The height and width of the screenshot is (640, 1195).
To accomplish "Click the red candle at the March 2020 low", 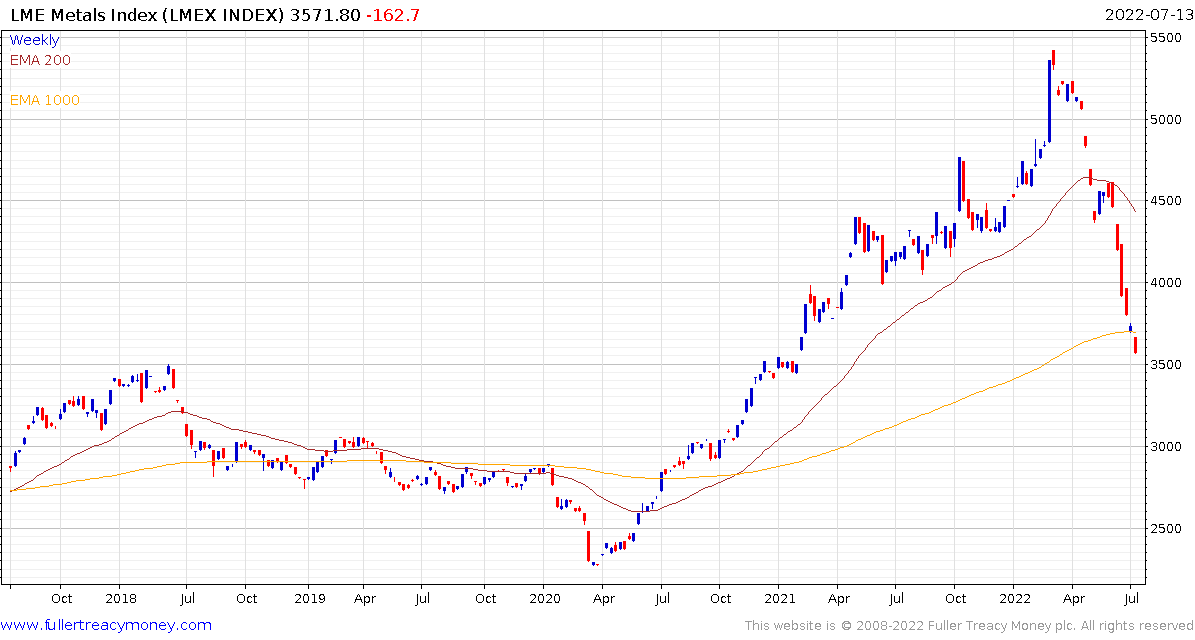I will coord(589,547).
